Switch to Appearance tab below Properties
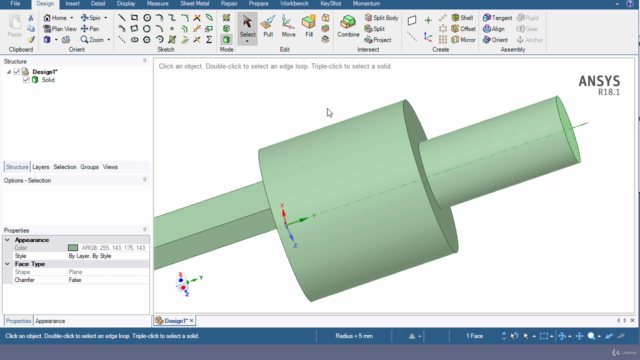640x360 pixels. [50, 321]
